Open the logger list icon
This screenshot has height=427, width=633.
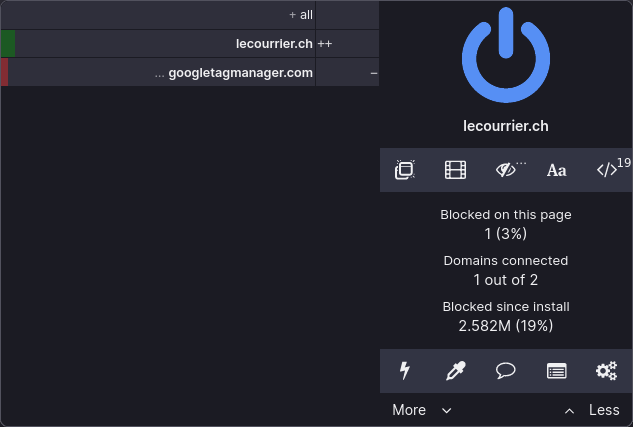point(556,371)
